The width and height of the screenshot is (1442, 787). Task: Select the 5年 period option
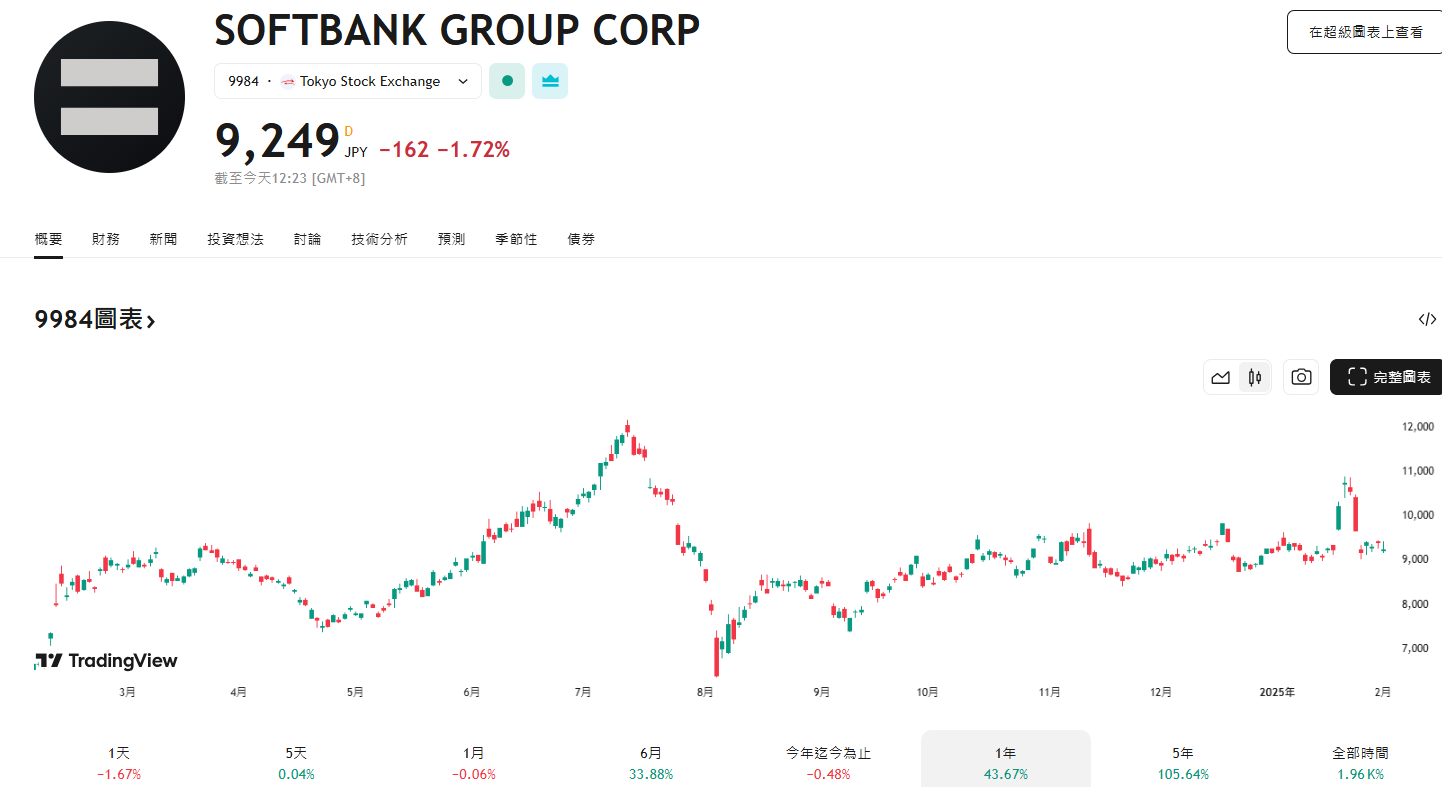point(1182,762)
